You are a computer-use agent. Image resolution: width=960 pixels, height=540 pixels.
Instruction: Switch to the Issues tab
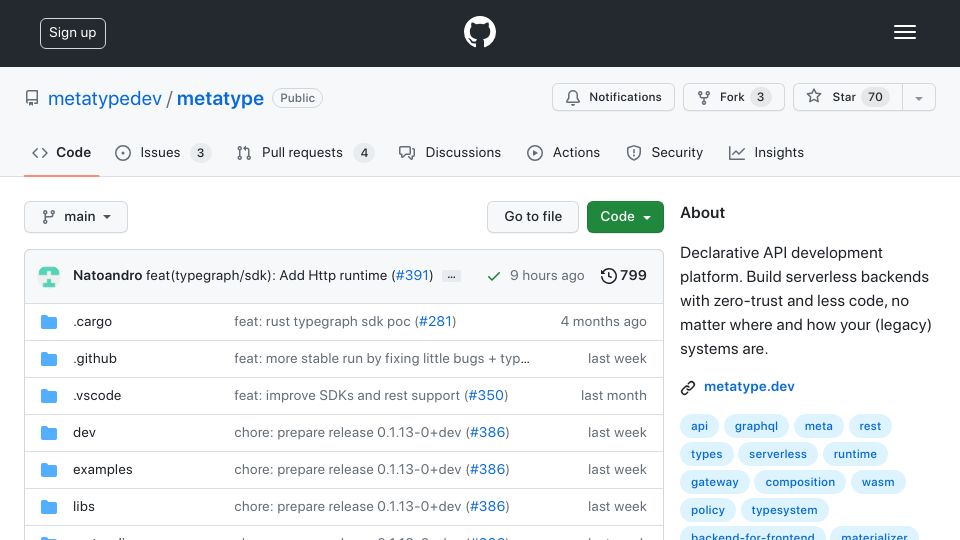[162, 152]
